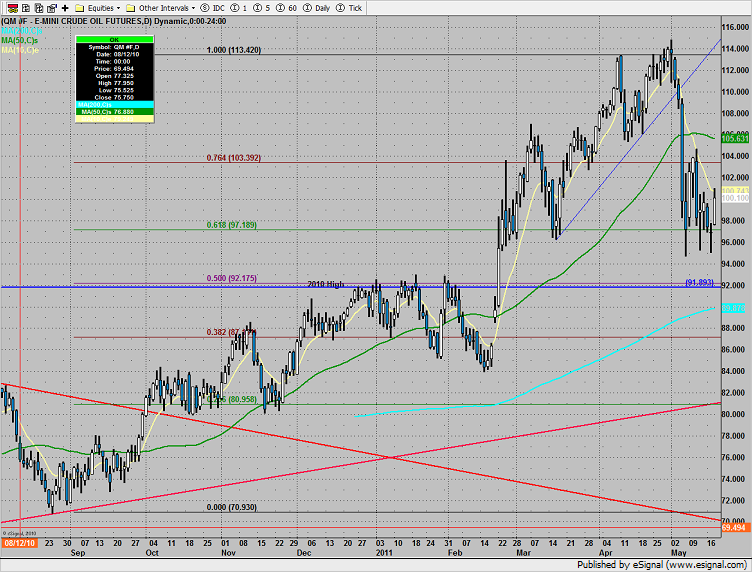The height and width of the screenshot is (572, 752).
Task: Click the 0.500 (92.175) Fibonacci label
Action: click(x=232, y=278)
